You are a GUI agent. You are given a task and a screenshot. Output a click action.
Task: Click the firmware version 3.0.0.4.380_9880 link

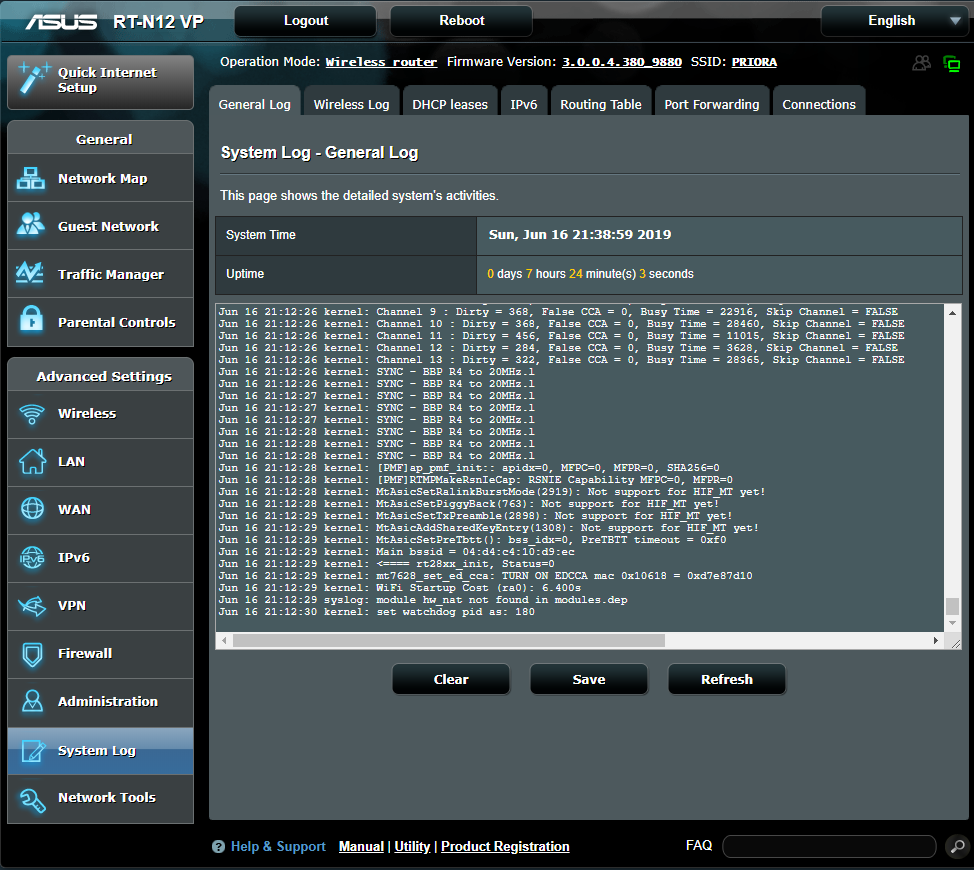point(622,62)
